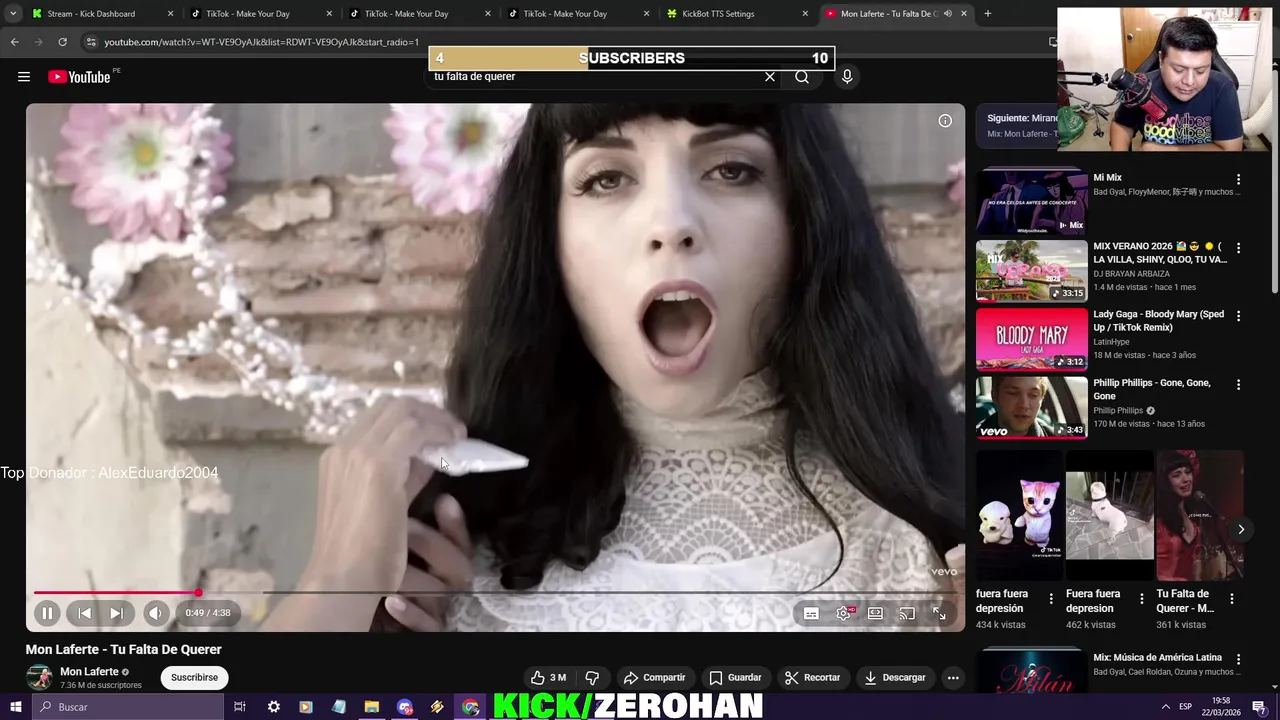The image size is (1280, 720).
Task: Open options menu for MIX VERANO 2026
Action: pos(1238,248)
